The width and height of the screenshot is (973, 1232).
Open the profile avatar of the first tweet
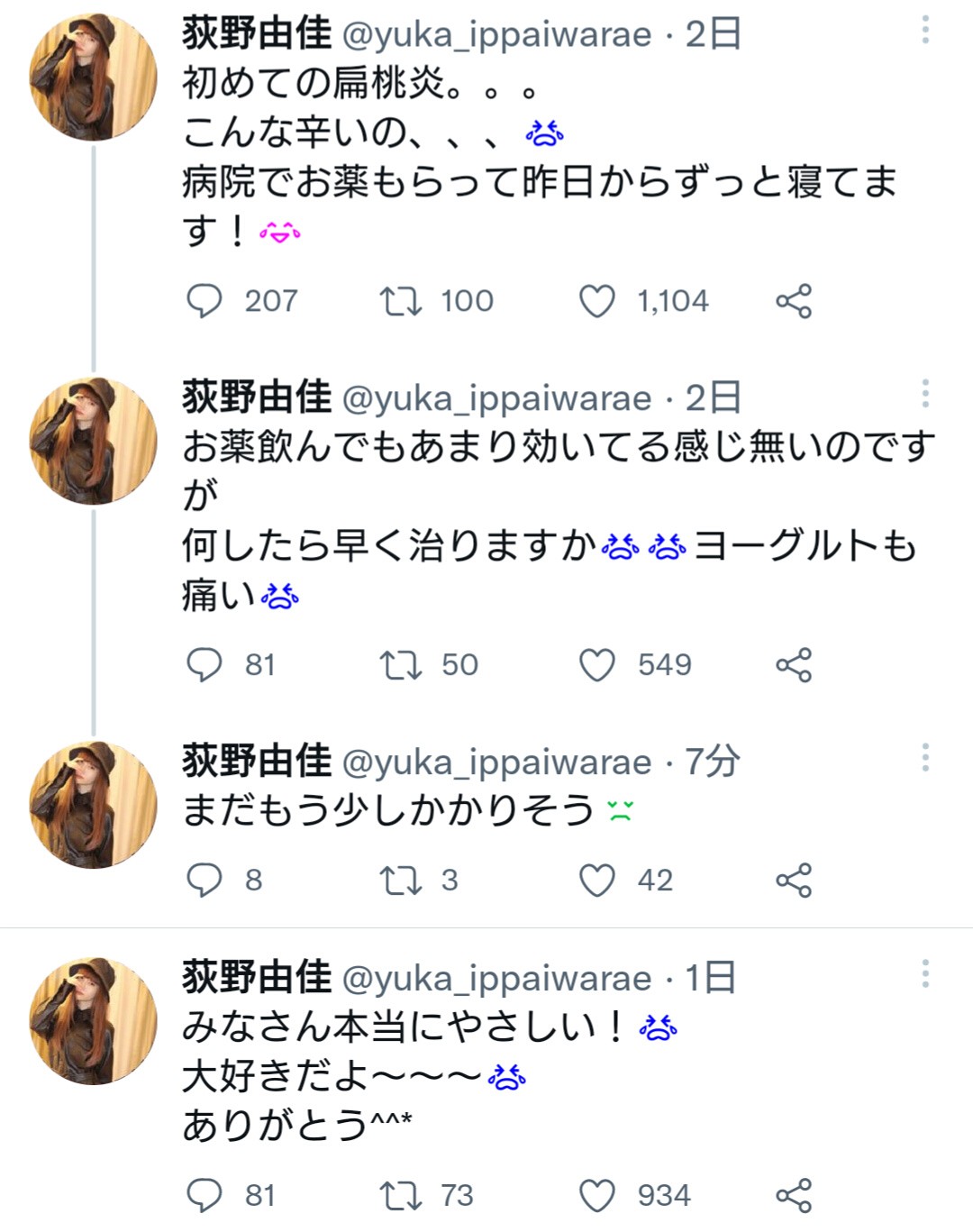tap(94, 77)
